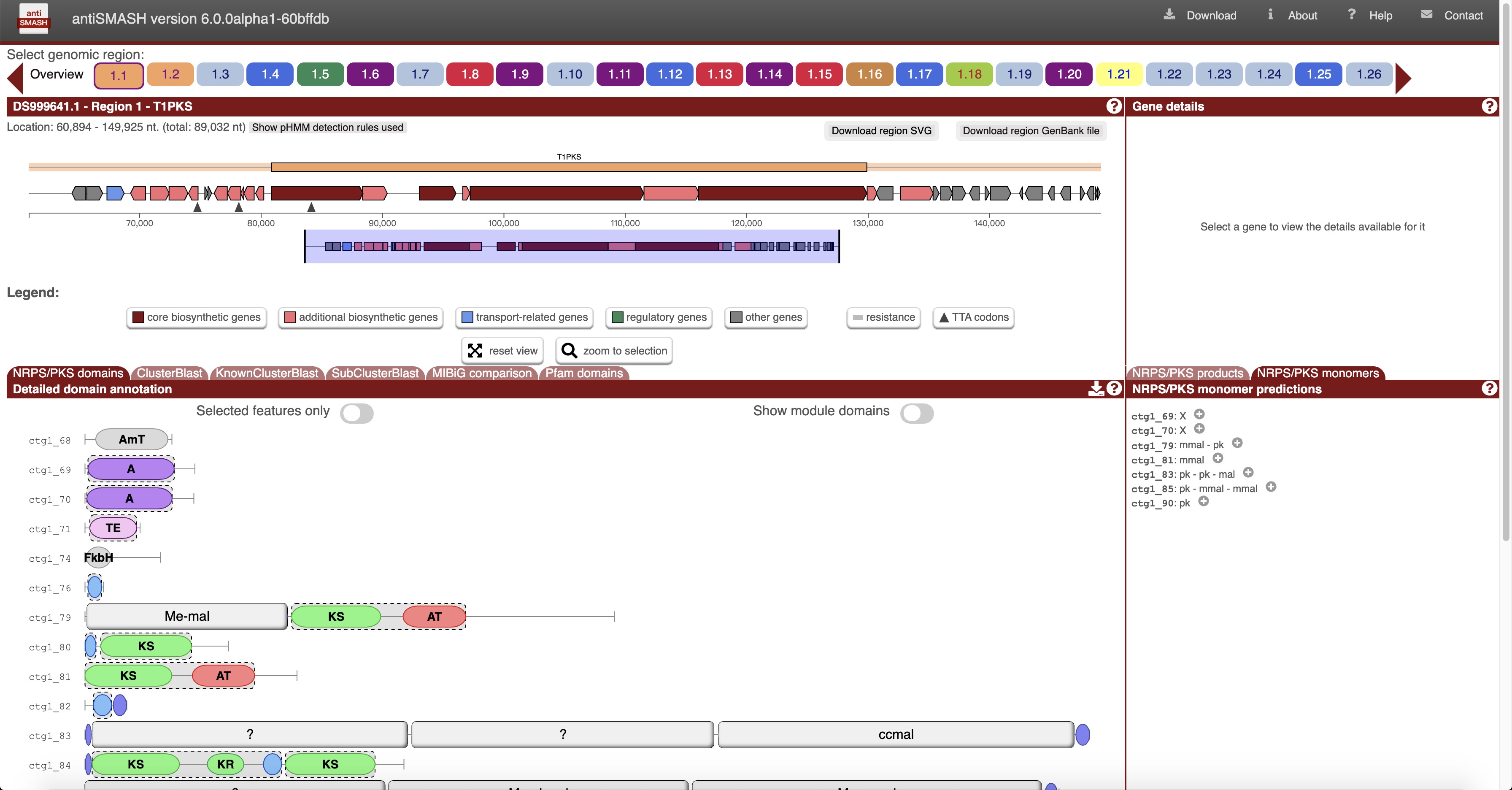Open Contact via the envelope icon
Viewport: 1512px width, 790px height.
pyautogui.click(x=1426, y=14)
